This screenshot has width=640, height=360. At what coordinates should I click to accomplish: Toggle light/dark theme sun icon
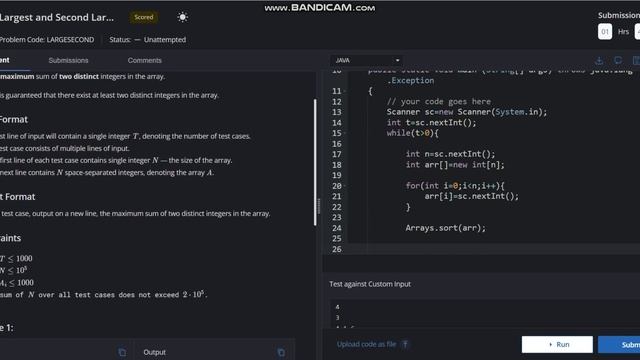[182, 17]
